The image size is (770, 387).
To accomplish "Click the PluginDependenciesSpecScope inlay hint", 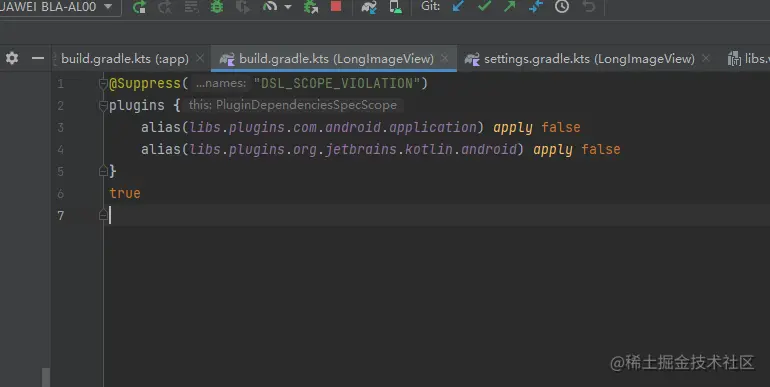I will tap(293, 105).
